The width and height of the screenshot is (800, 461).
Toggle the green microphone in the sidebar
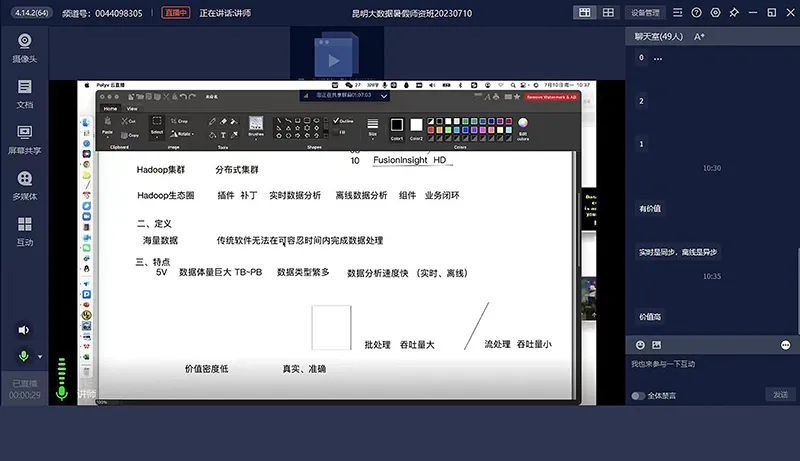(23, 356)
